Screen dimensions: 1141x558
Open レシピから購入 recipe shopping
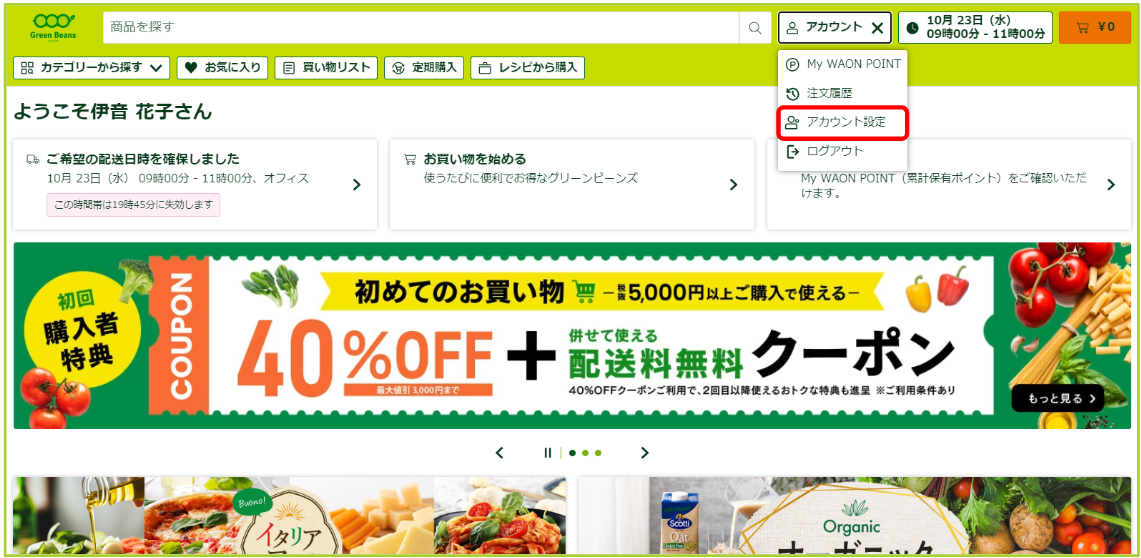click(528, 68)
